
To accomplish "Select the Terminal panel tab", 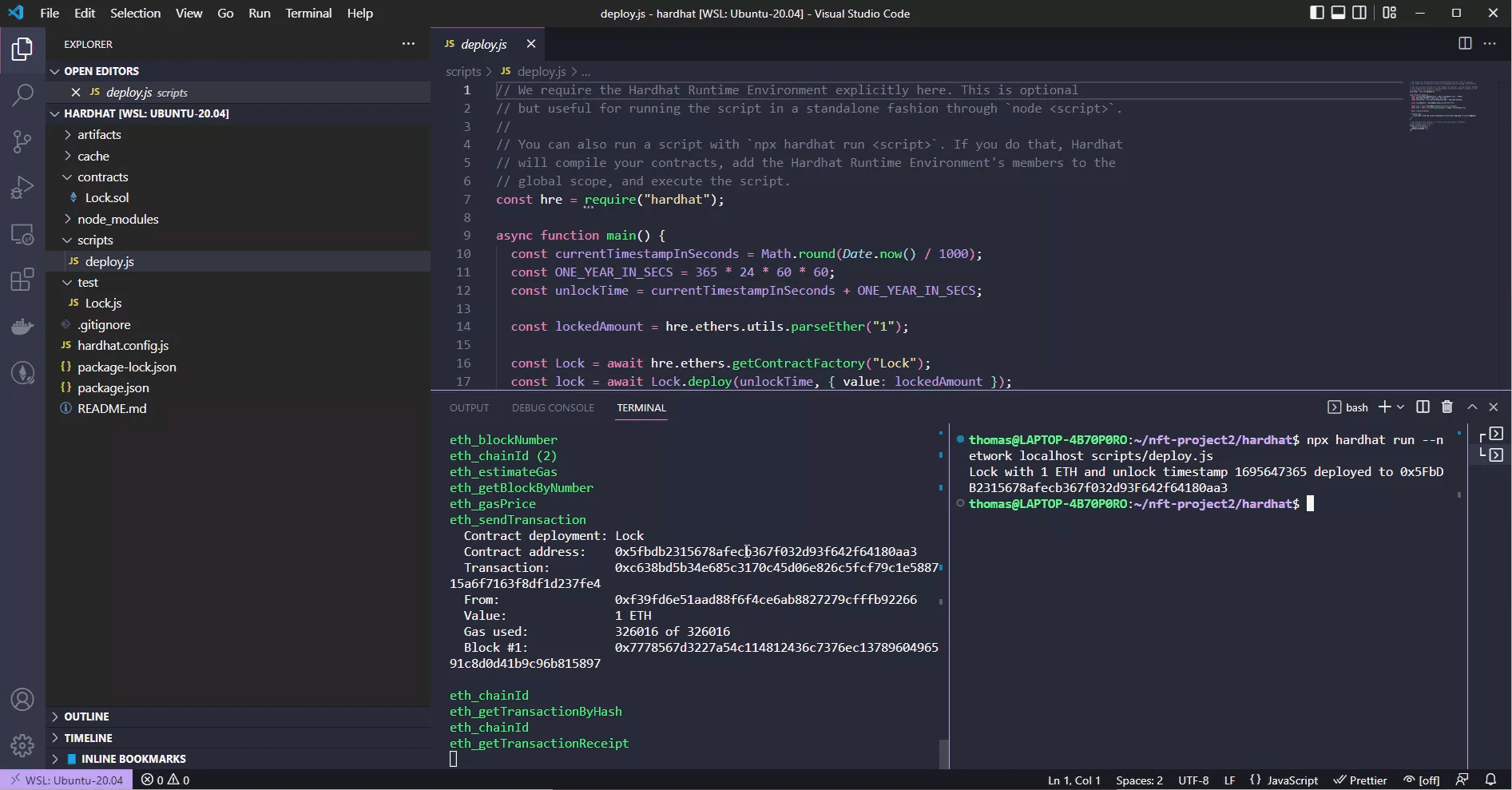I will pyautogui.click(x=641, y=407).
